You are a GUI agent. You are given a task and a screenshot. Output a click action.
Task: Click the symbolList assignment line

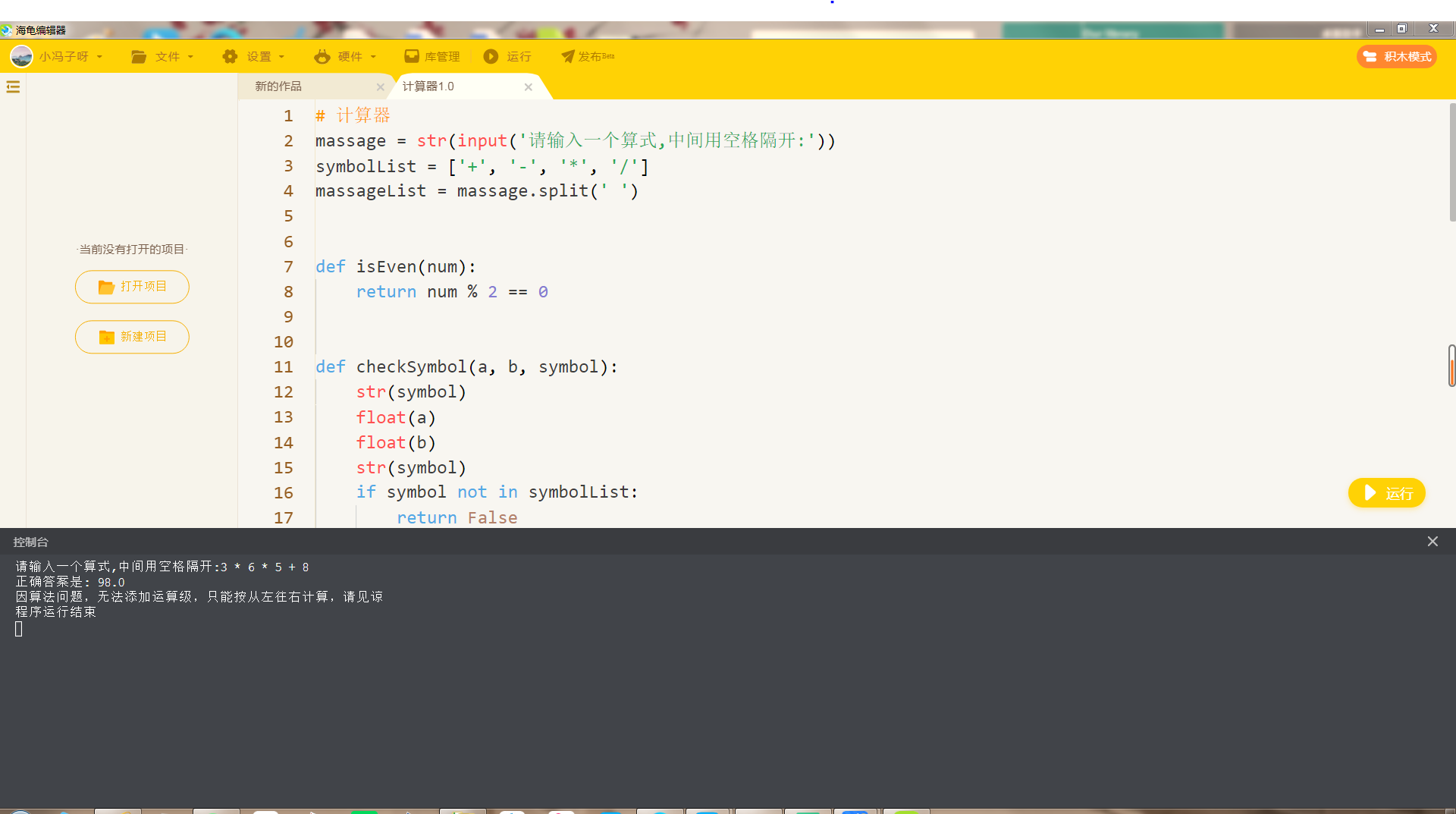482,166
